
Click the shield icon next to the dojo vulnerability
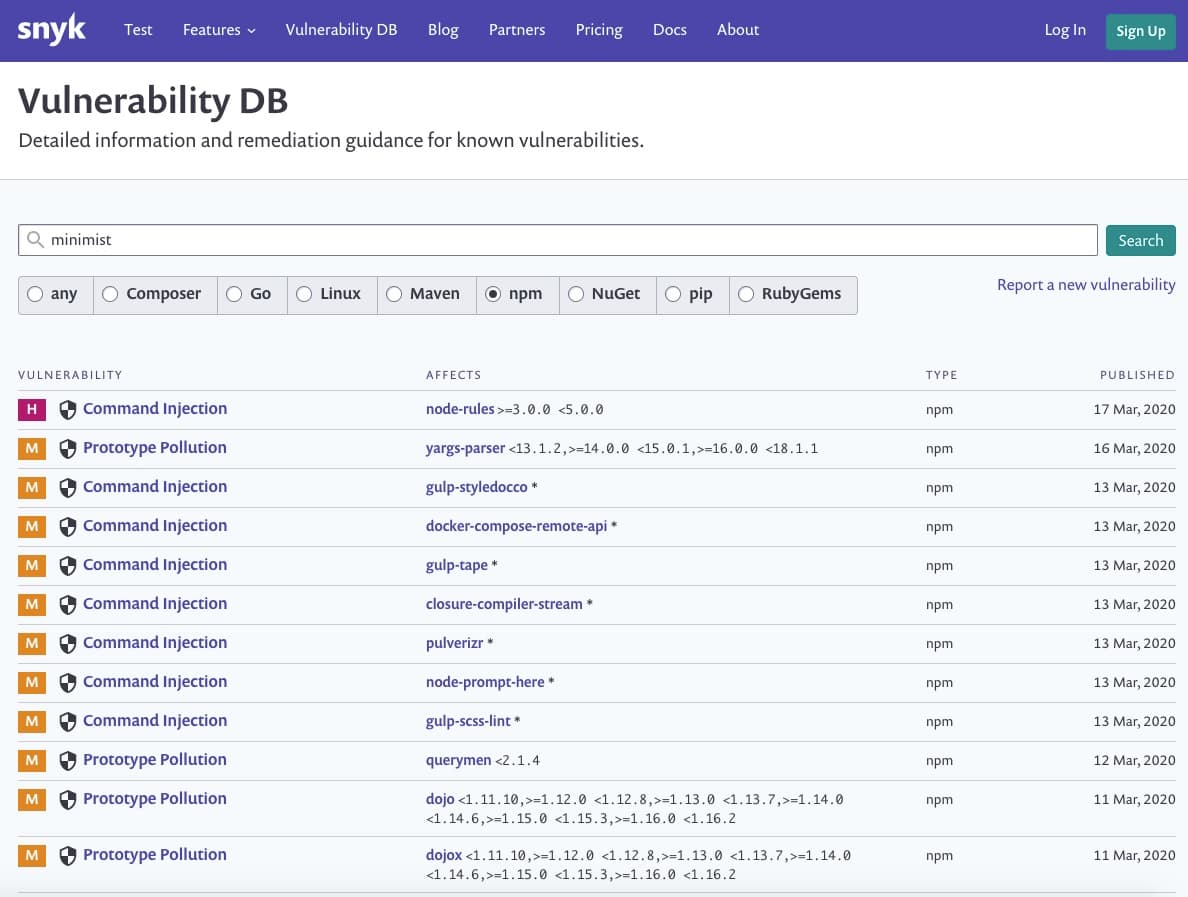click(x=67, y=799)
